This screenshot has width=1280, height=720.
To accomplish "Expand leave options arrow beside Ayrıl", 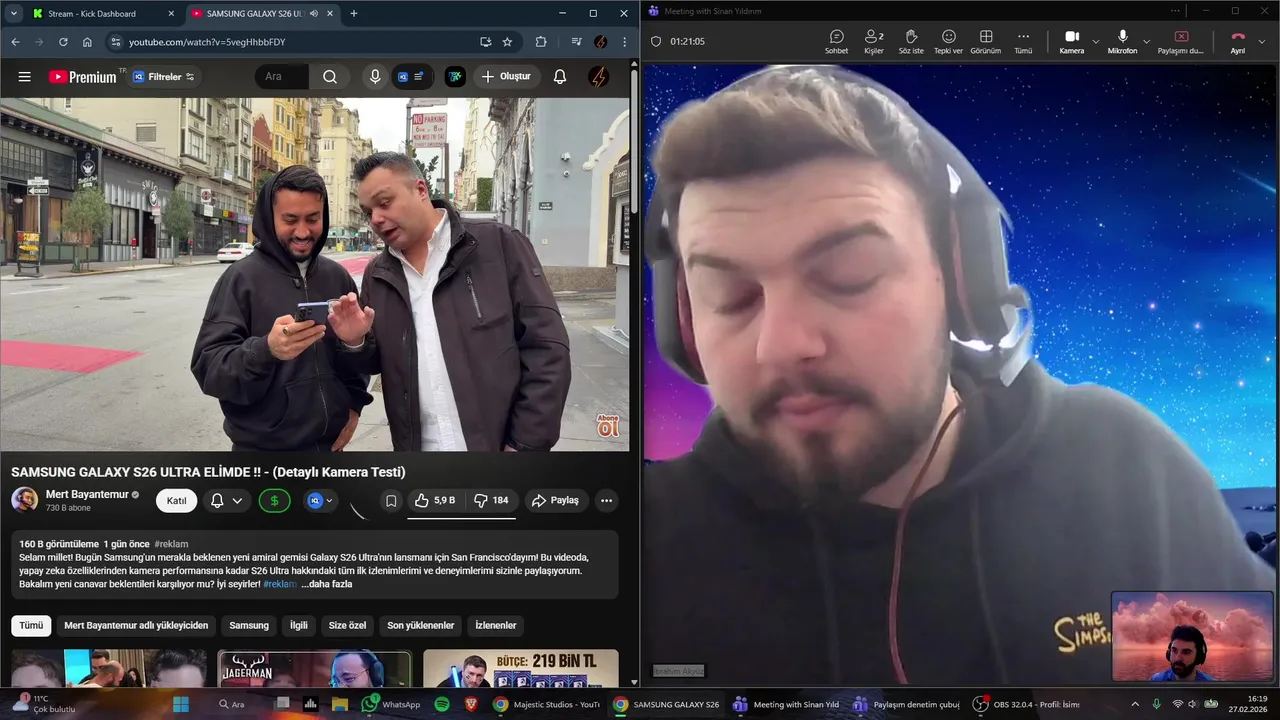I will point(1262,42).
